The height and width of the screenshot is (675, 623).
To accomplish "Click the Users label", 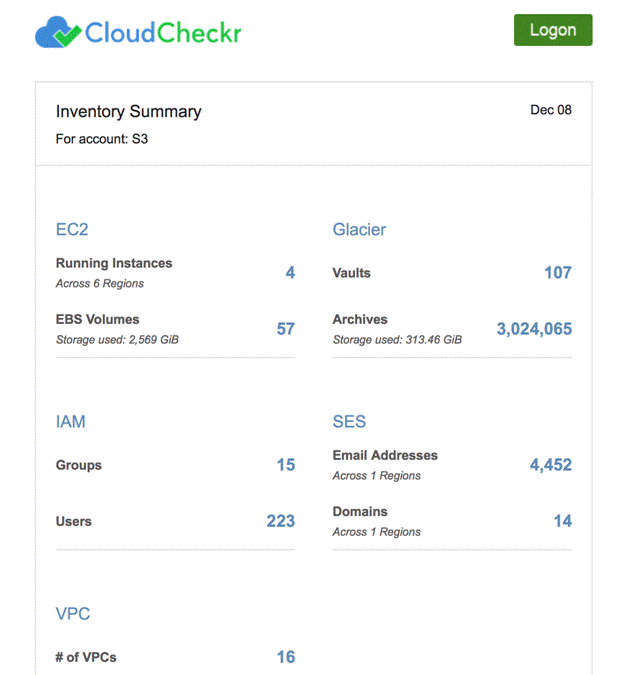I will coord(74,522).
